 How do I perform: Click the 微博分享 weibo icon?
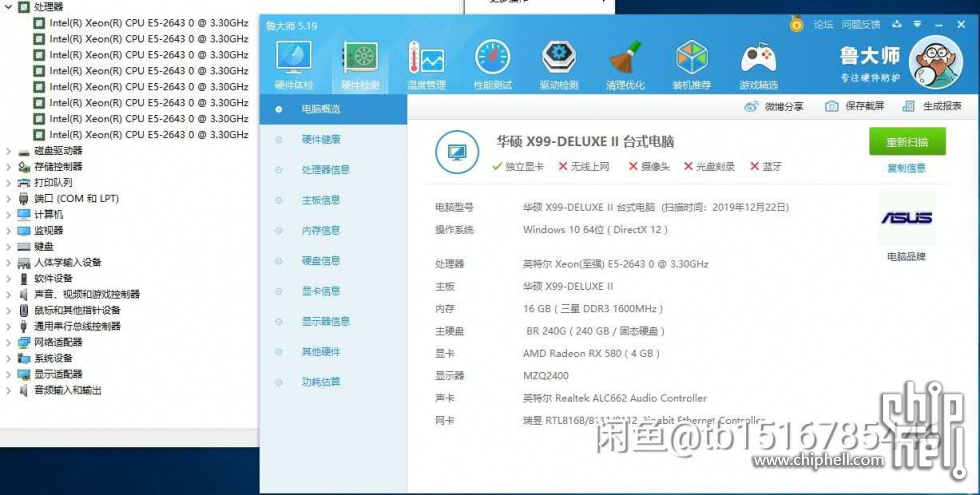click(751, 107)
